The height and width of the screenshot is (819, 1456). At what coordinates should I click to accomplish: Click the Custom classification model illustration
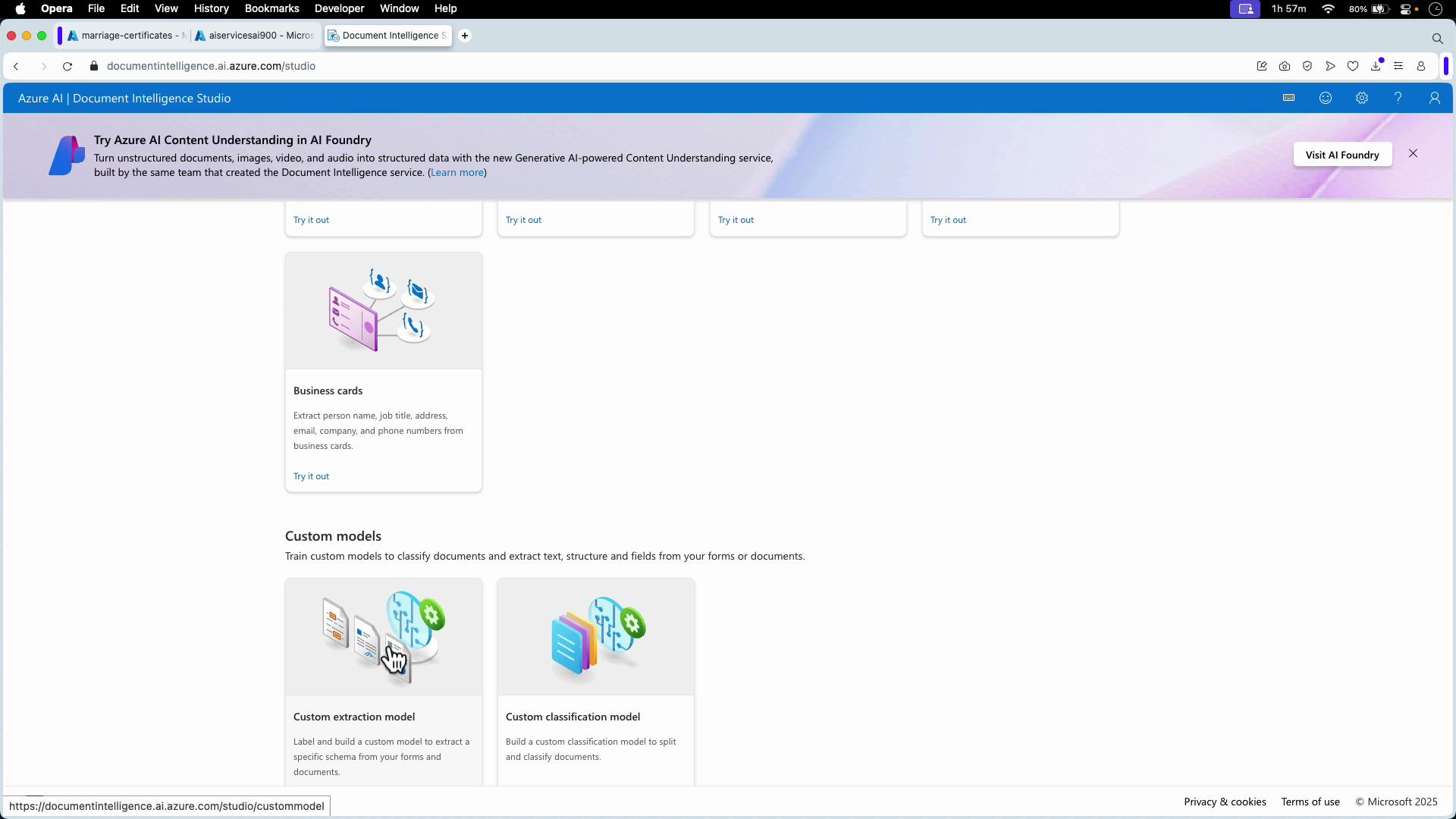coord(596,637)
